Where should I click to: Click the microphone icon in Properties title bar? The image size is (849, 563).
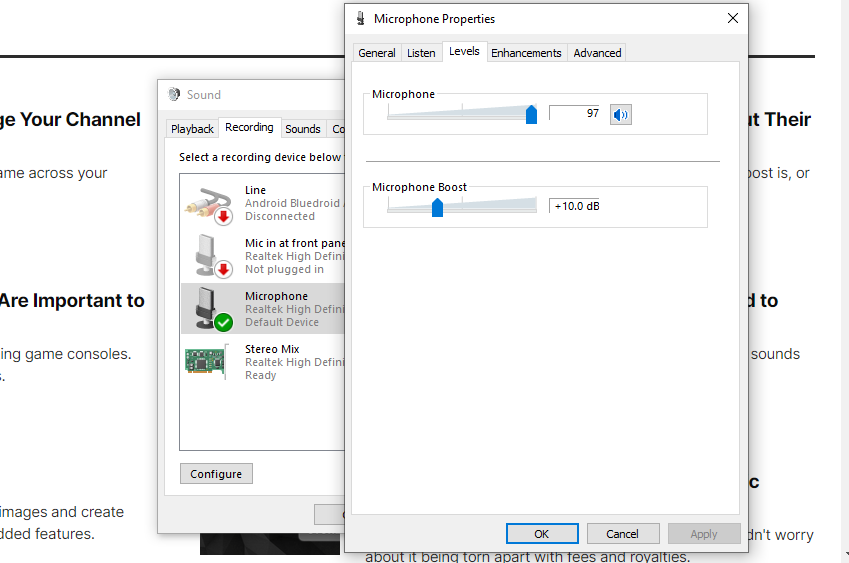(x=361, y=19)
